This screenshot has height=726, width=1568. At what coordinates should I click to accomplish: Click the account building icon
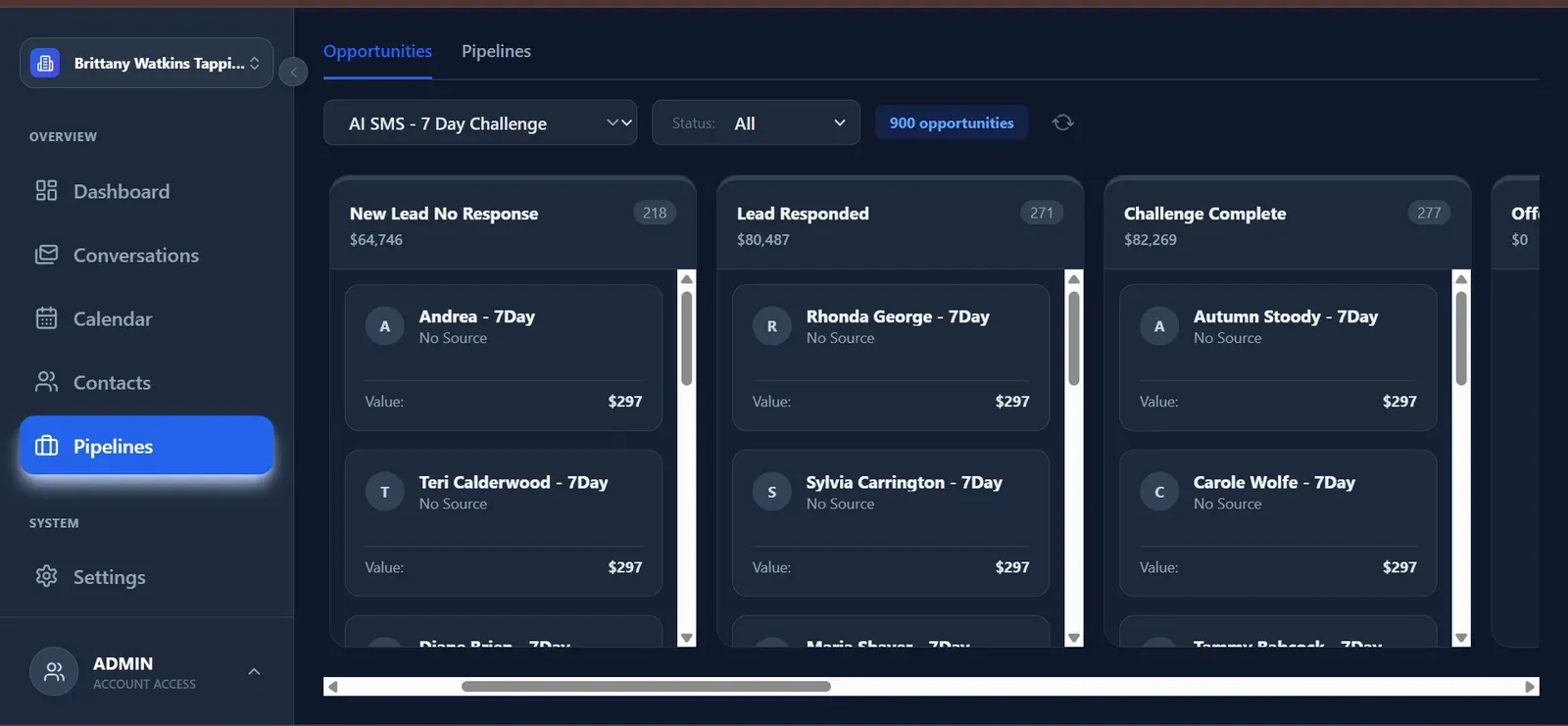pyautogui.click(x=45, y=63)
